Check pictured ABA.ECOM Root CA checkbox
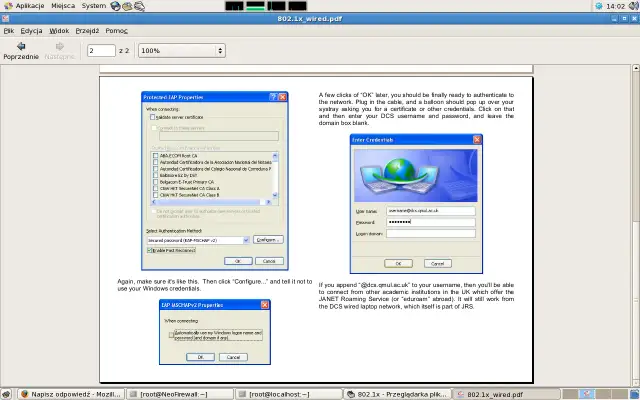The height and width of the screenshot is (400, 640). pos(155,156)
